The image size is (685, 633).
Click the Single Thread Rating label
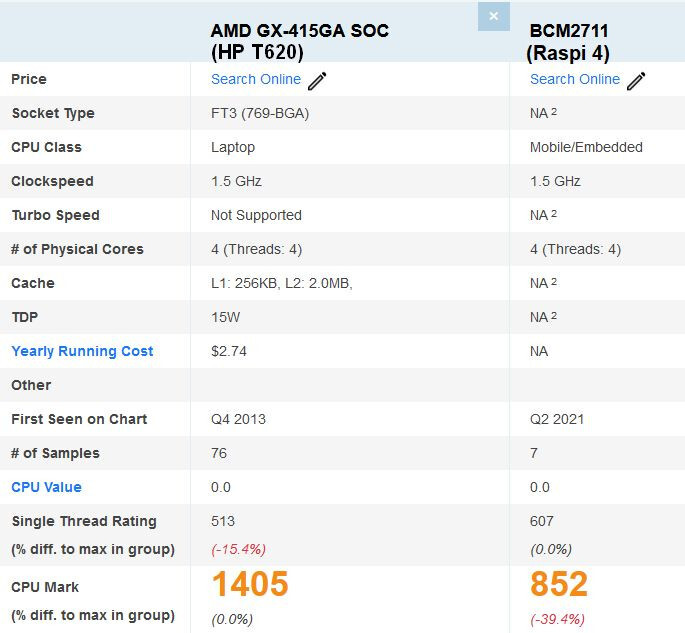coord(84,521)
